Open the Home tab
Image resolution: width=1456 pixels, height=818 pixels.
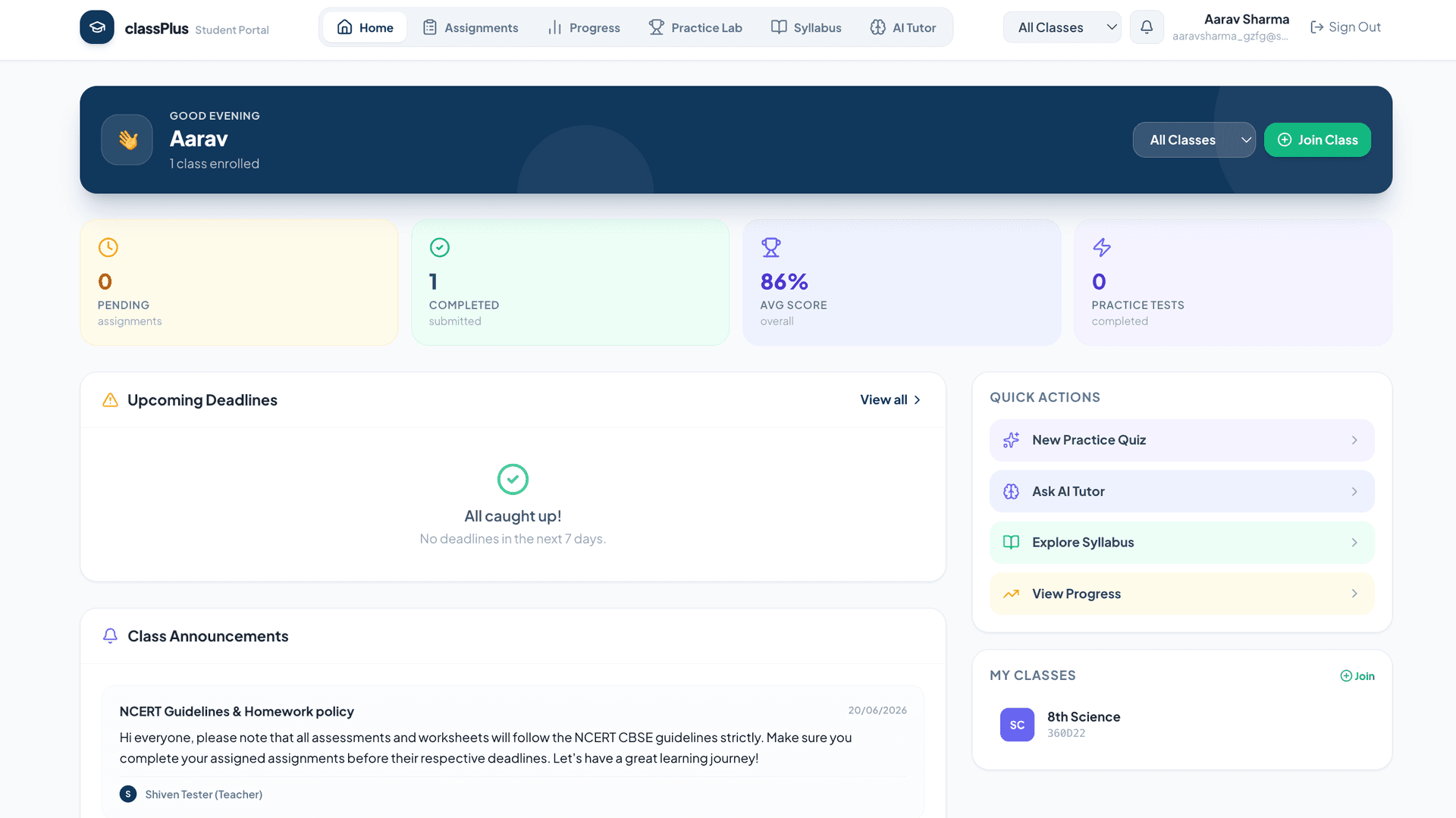365,27
